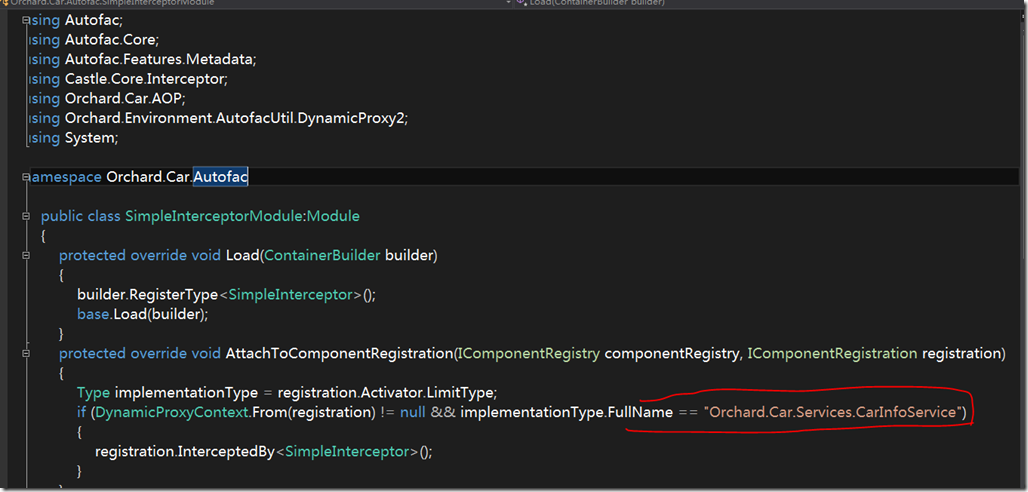The image size is (1028, 492).
Task: Click the base type "Module" after the colon
Action: coord(334,216)
